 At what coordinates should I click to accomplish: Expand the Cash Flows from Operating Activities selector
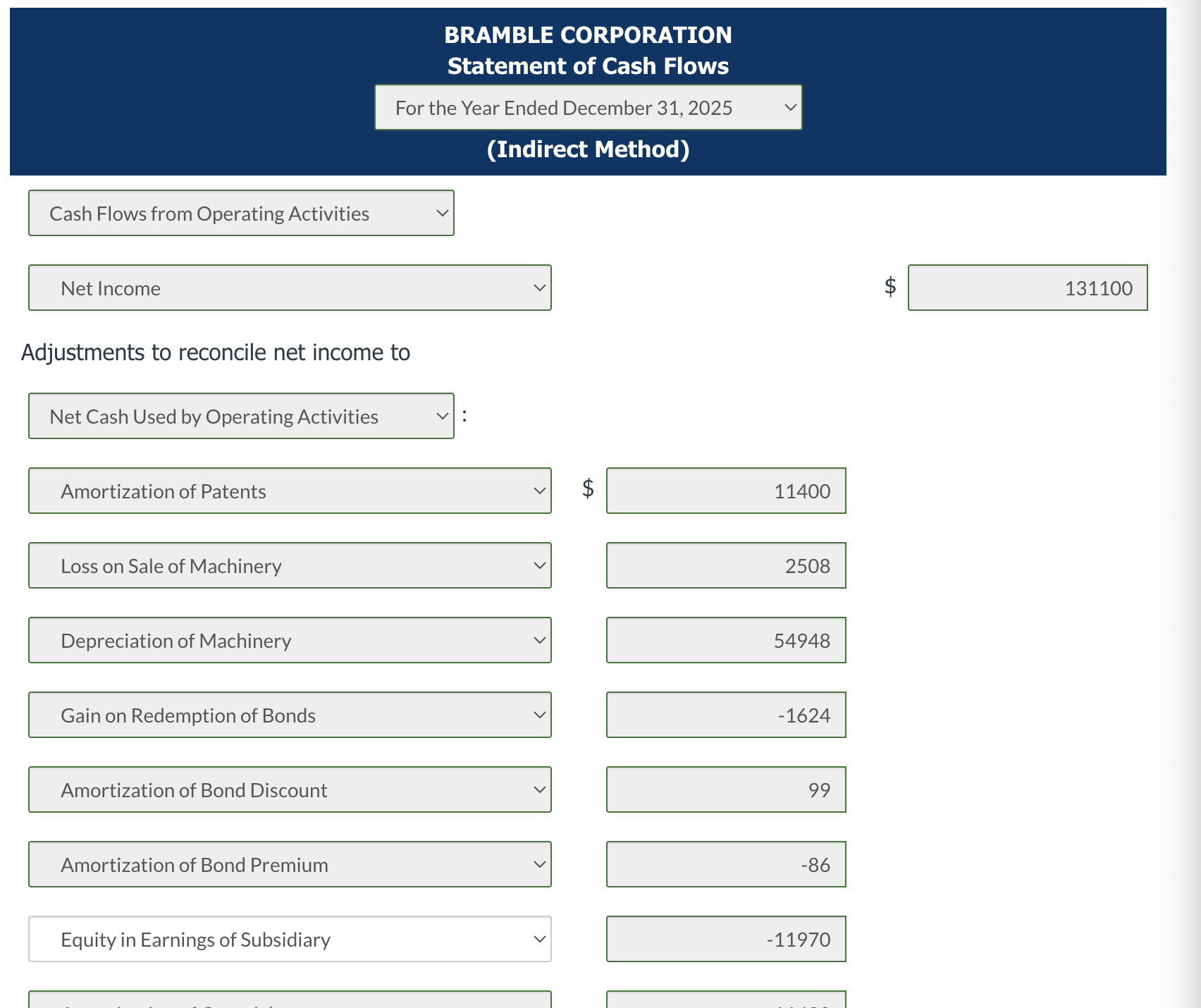[241, 213]
